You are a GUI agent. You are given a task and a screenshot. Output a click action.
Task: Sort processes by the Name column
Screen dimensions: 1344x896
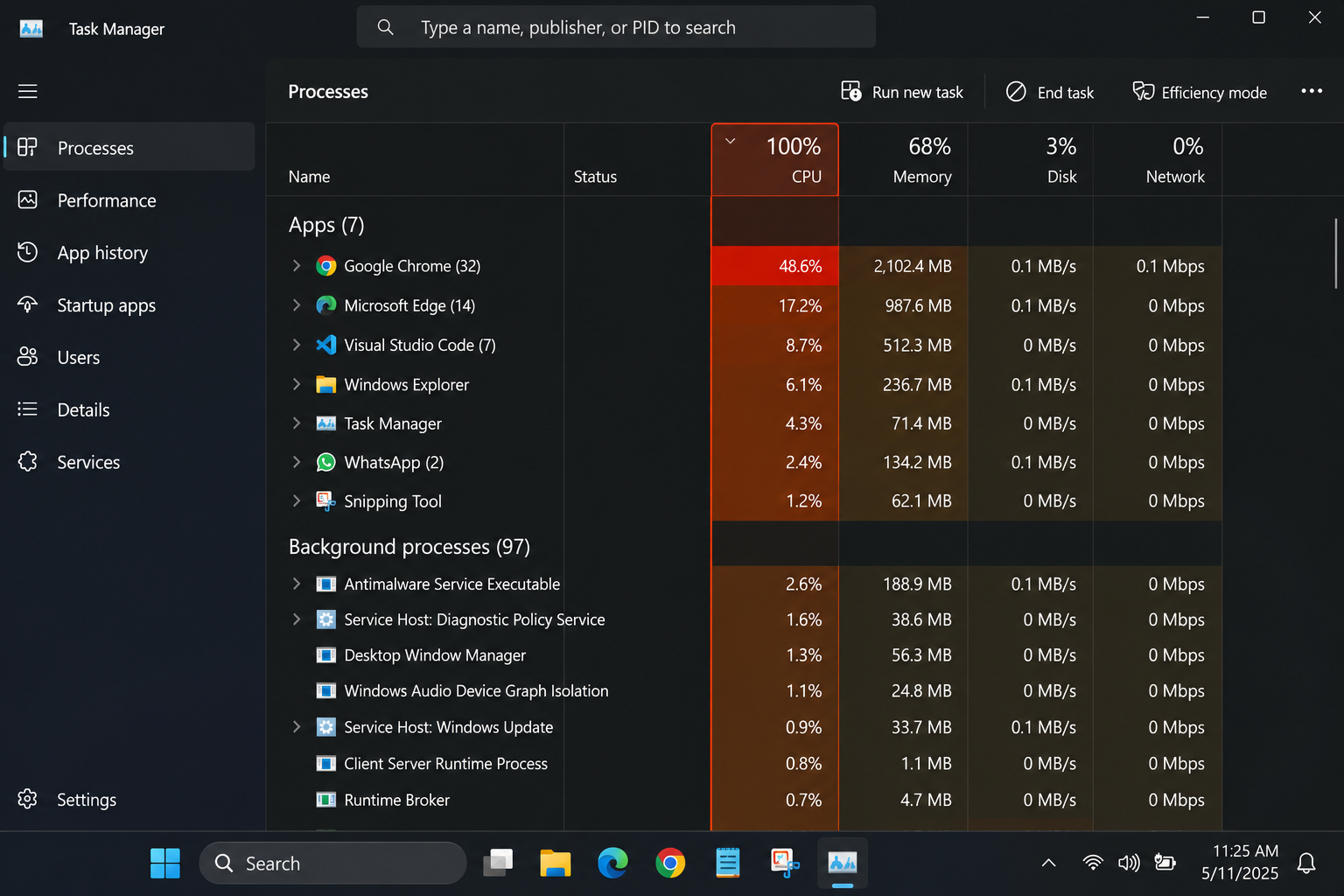[416, 159]
